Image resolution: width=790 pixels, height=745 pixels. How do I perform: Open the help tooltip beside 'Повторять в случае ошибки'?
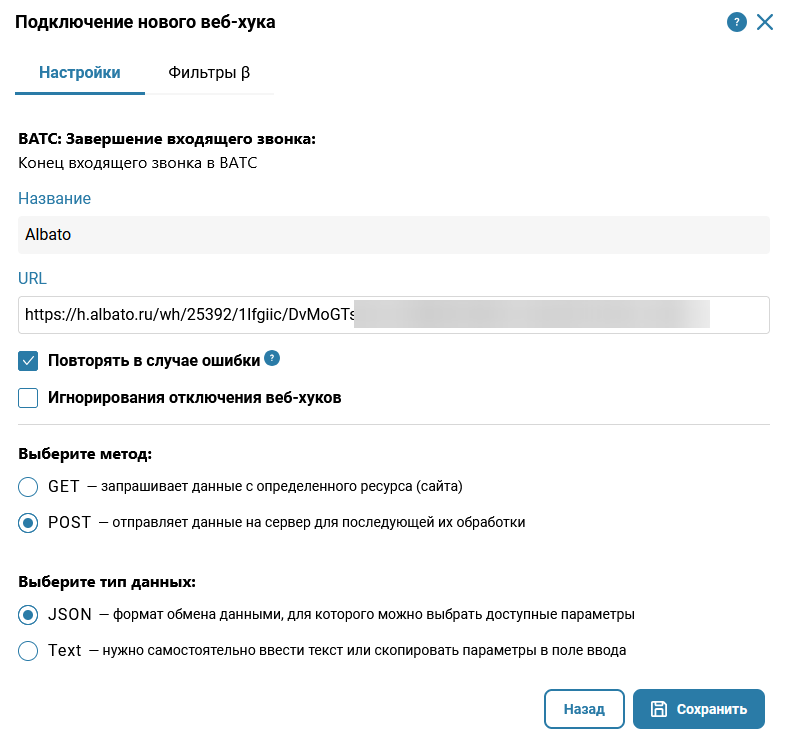(272, 358)
